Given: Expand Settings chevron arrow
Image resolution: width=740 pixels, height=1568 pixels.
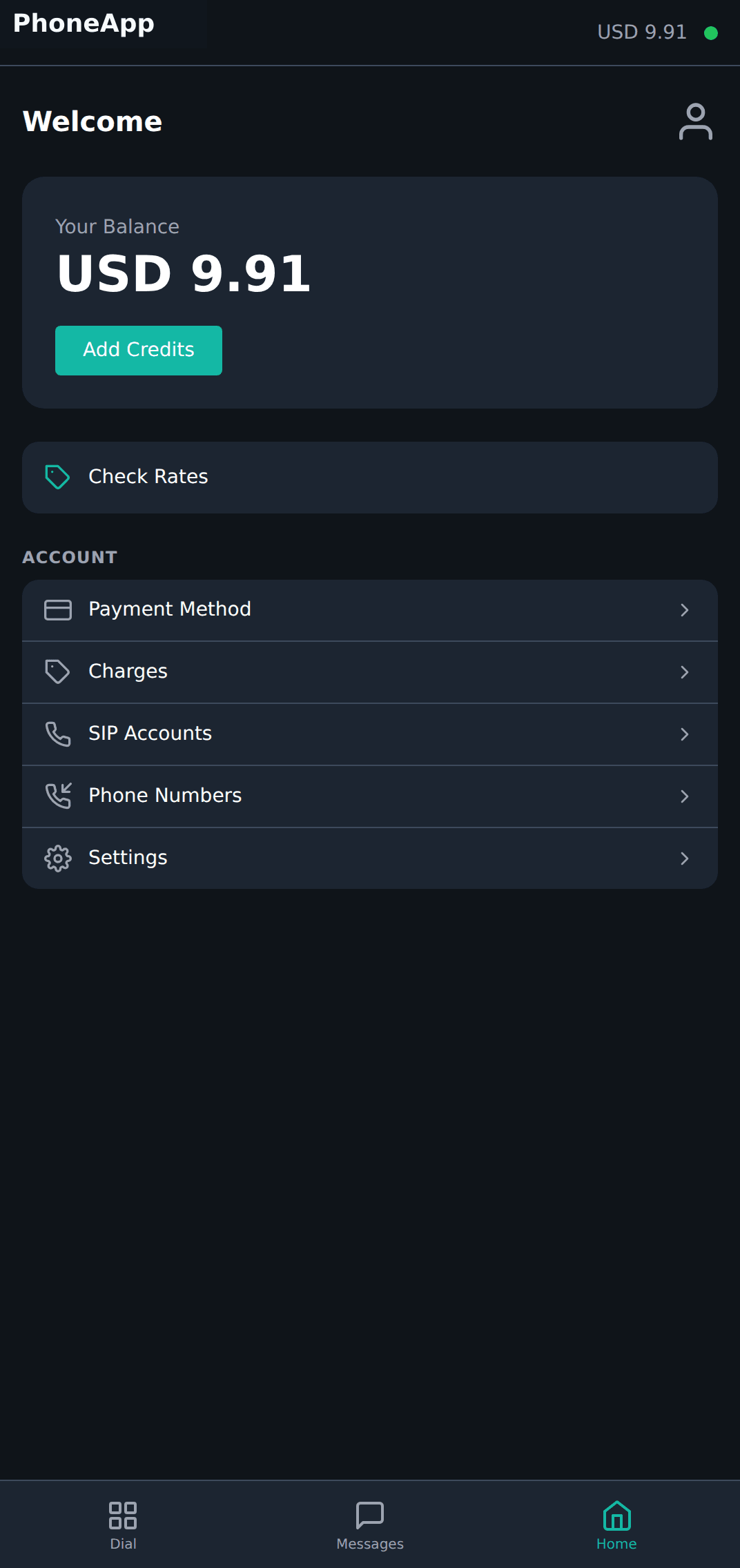Looking at the screenshot, I should pos(685,859).
